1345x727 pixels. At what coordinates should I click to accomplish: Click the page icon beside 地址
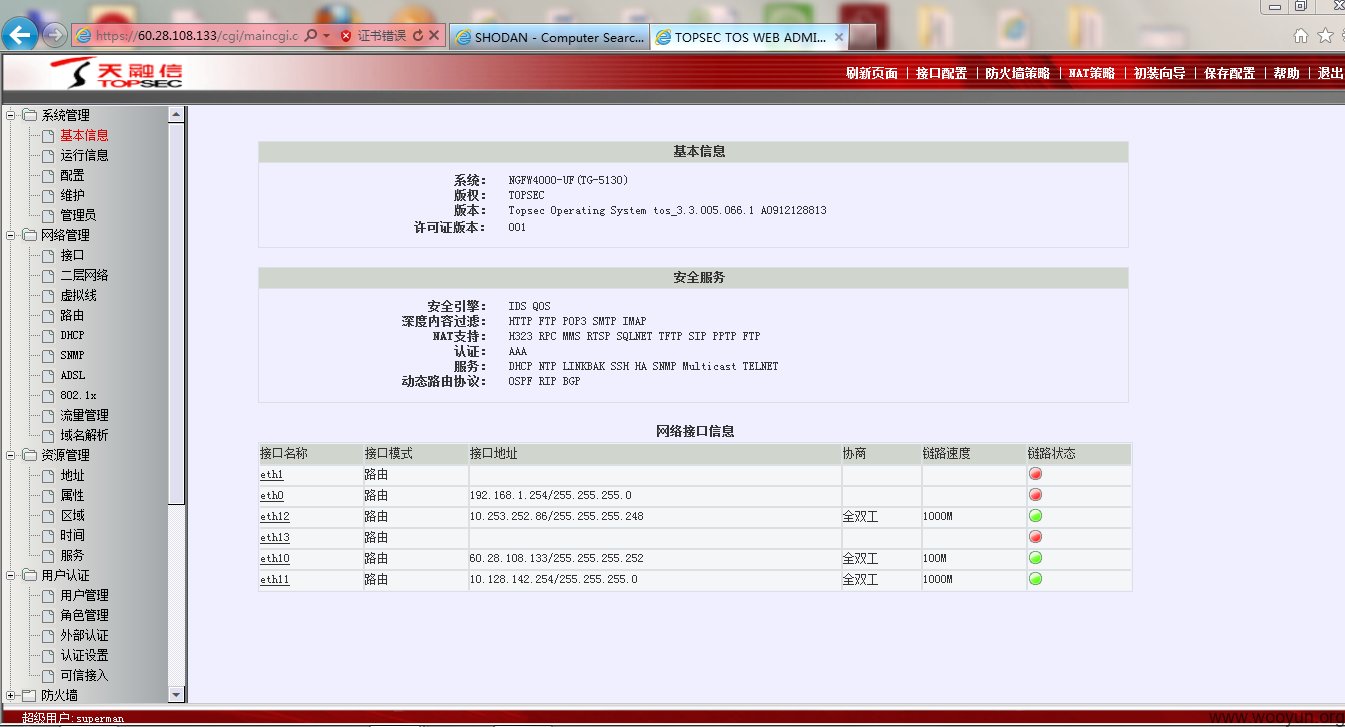(48, 475)
